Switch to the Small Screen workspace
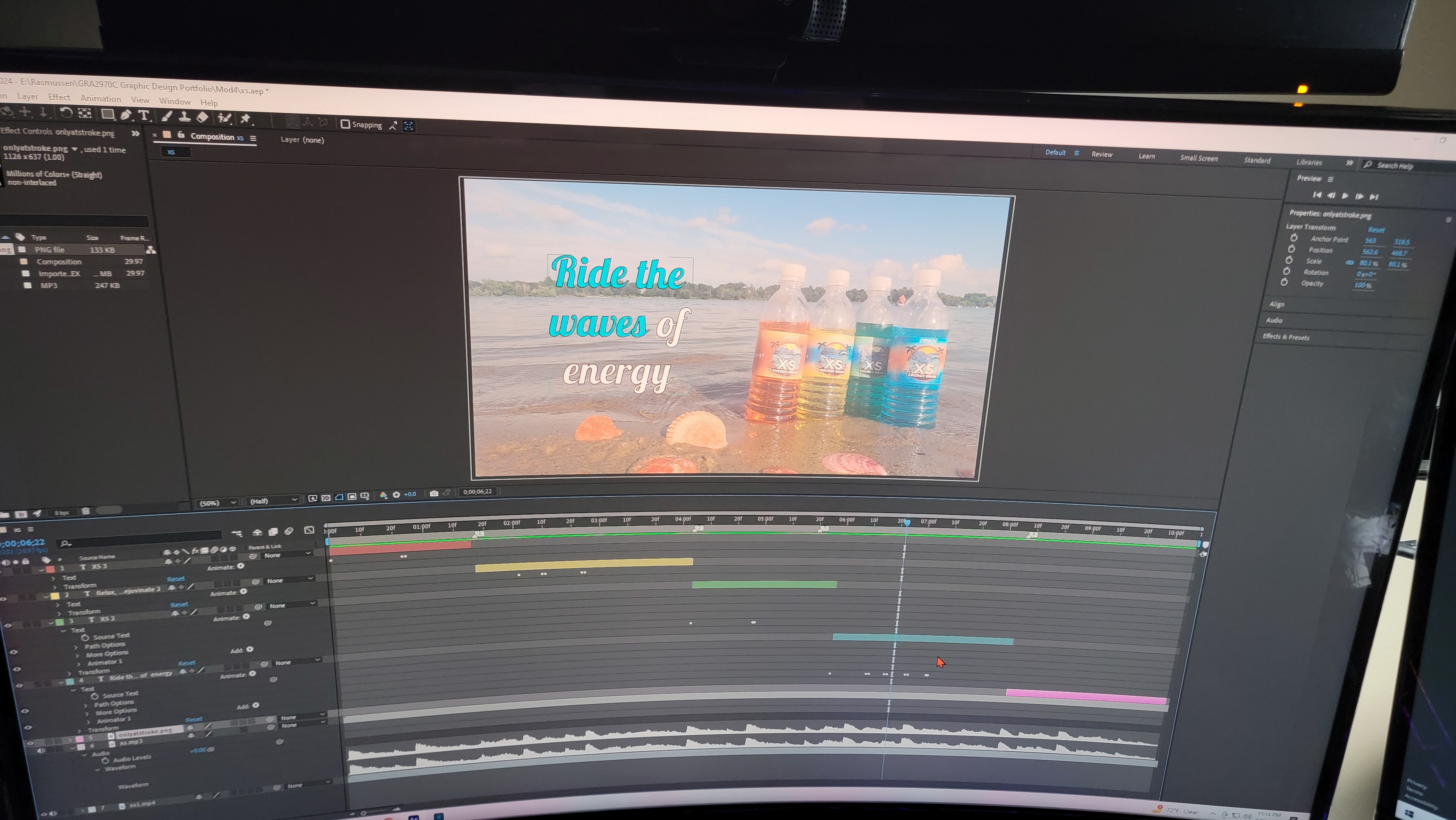 [1199, 158]
